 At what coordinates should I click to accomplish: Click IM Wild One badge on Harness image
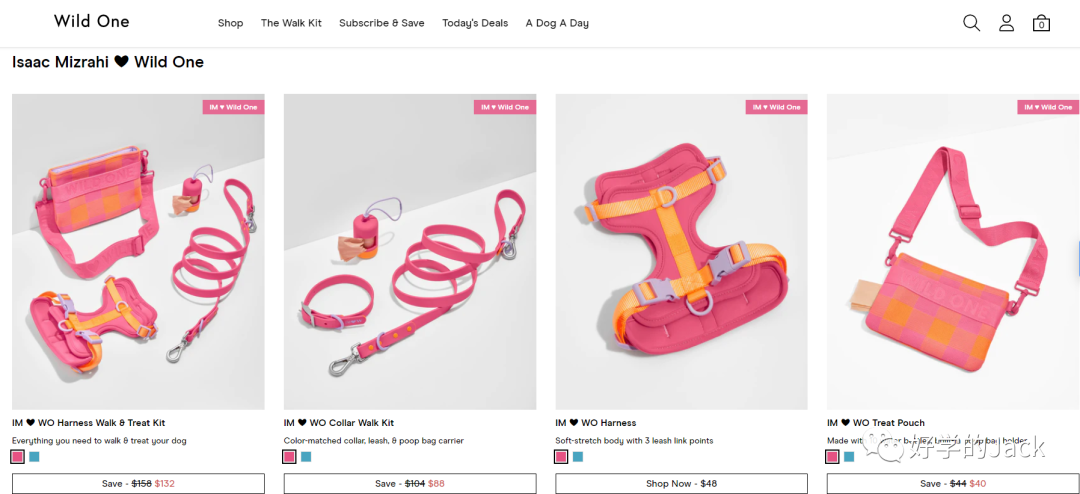coord(776,107)
